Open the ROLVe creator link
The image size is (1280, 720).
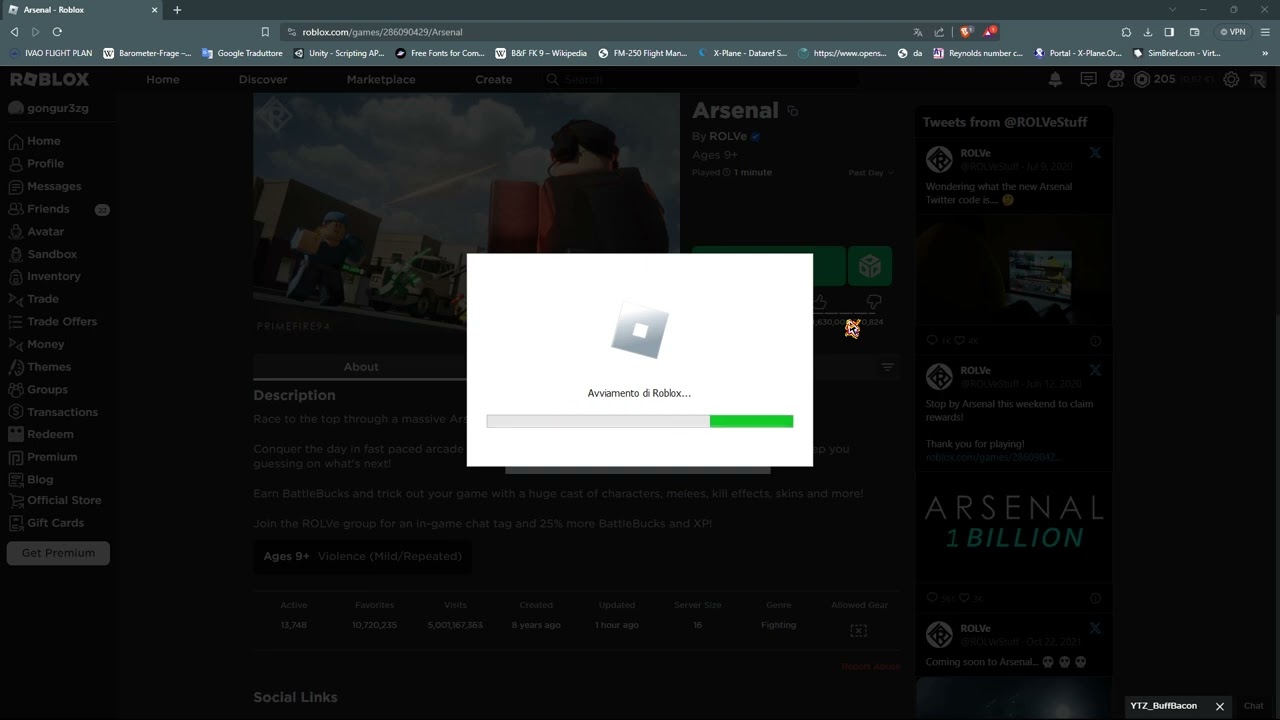pos(728,136)
